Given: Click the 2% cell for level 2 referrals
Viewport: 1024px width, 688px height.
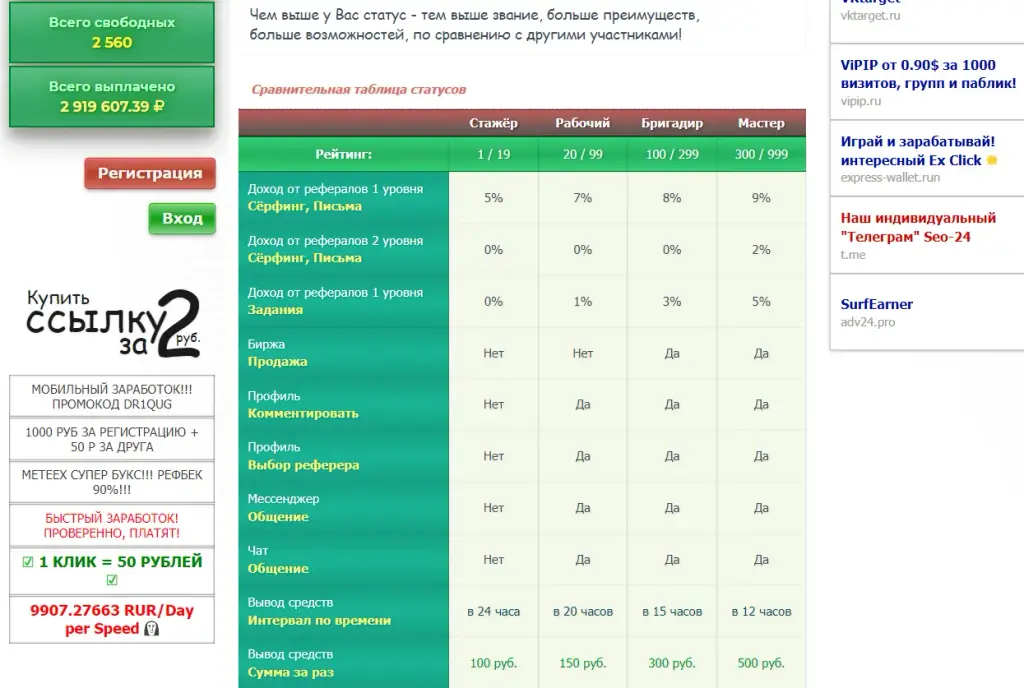Looking at the screenshot, I should point(761,249).
